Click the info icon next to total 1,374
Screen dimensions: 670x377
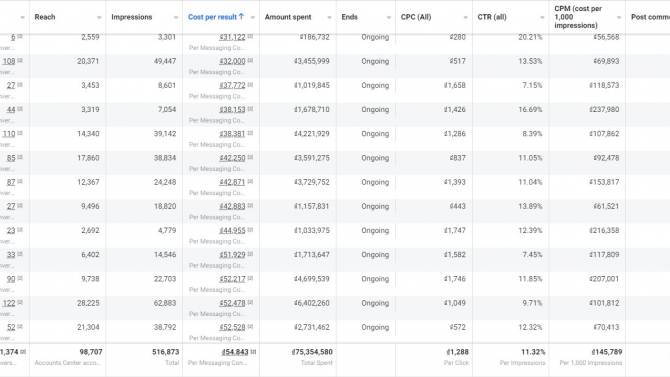[23, 352]
